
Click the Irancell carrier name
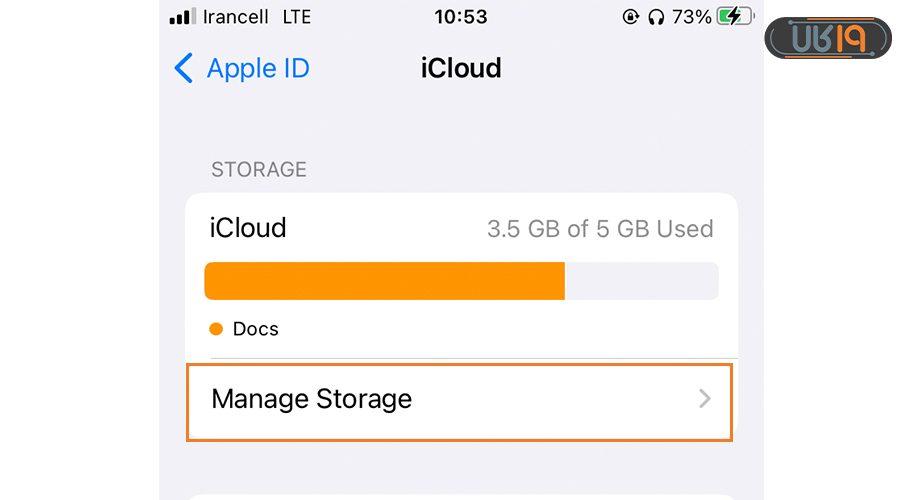point(237,17)
